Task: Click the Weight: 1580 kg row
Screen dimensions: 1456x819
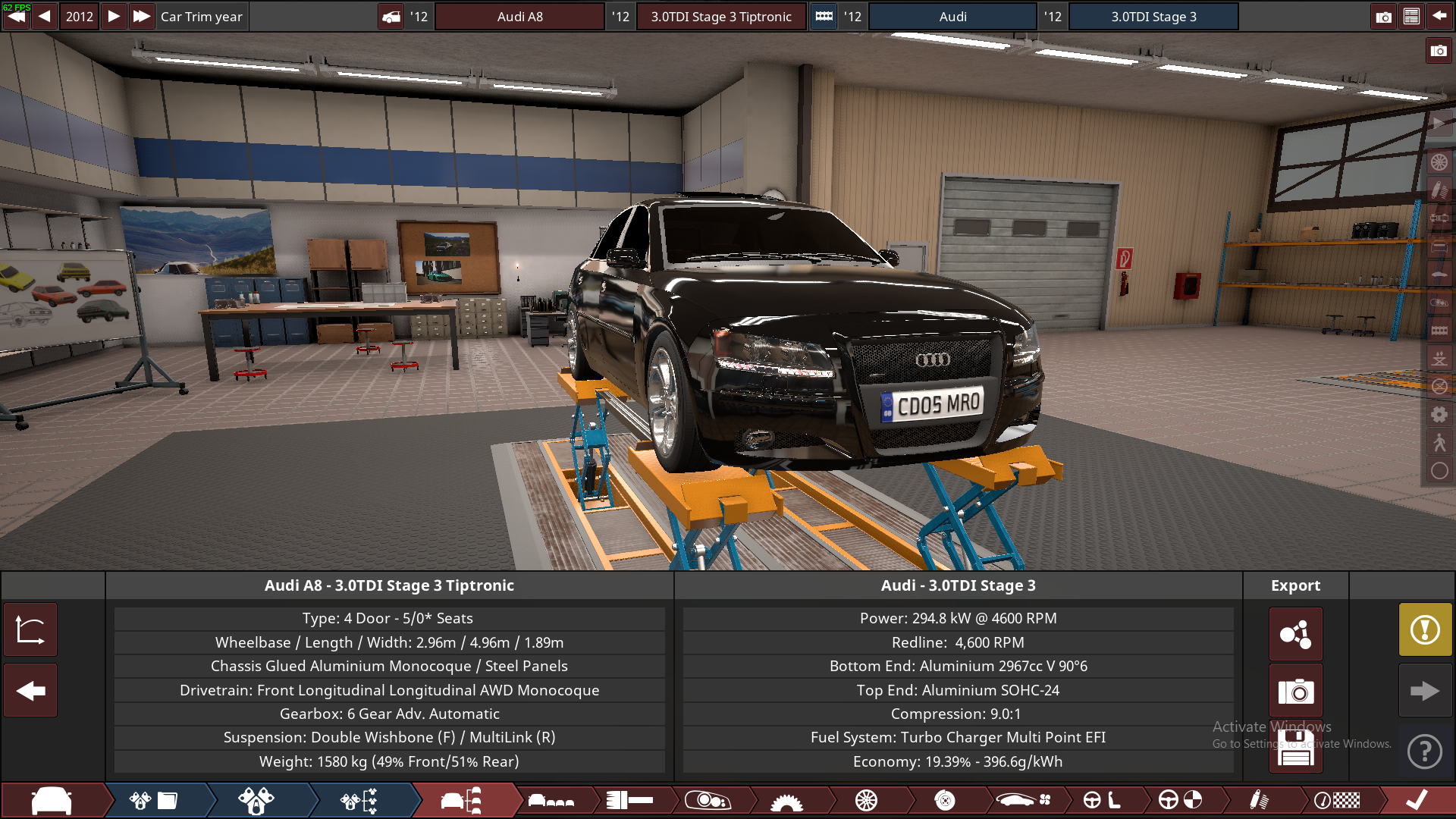Action: point(389,761)
